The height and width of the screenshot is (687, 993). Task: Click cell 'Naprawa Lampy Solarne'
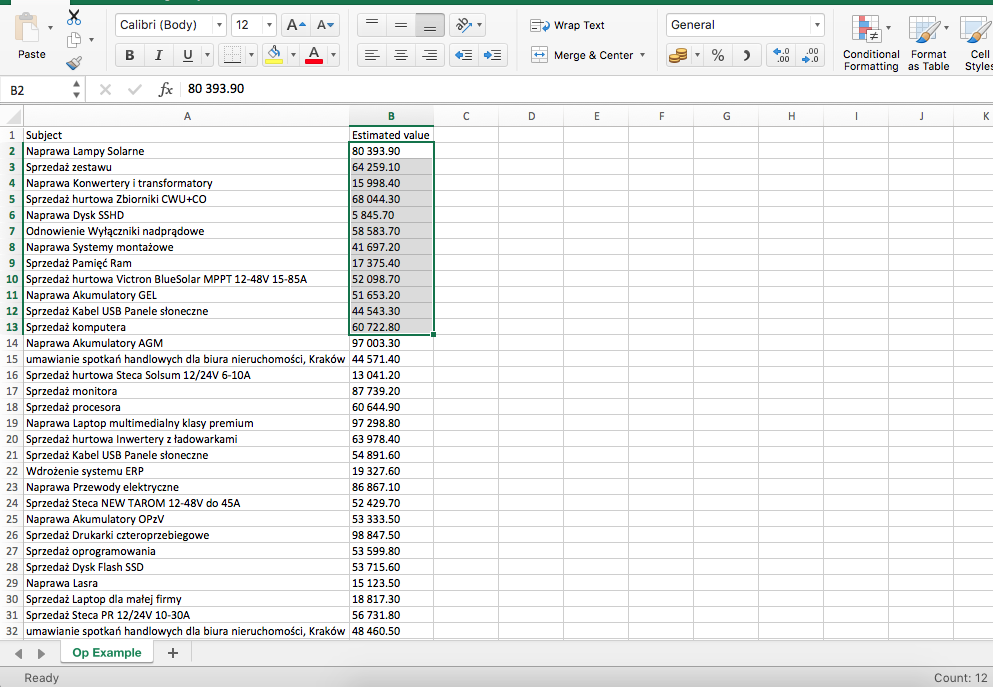(x=187, y=151)
